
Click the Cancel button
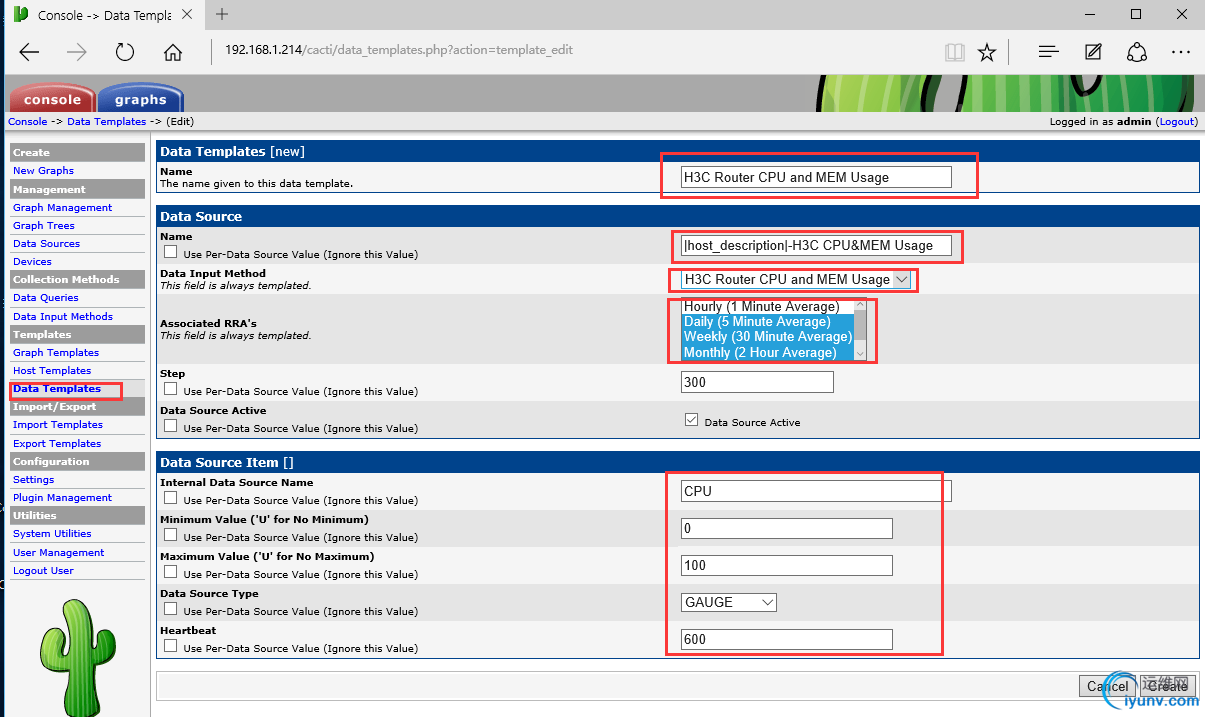coord(1107,686)
